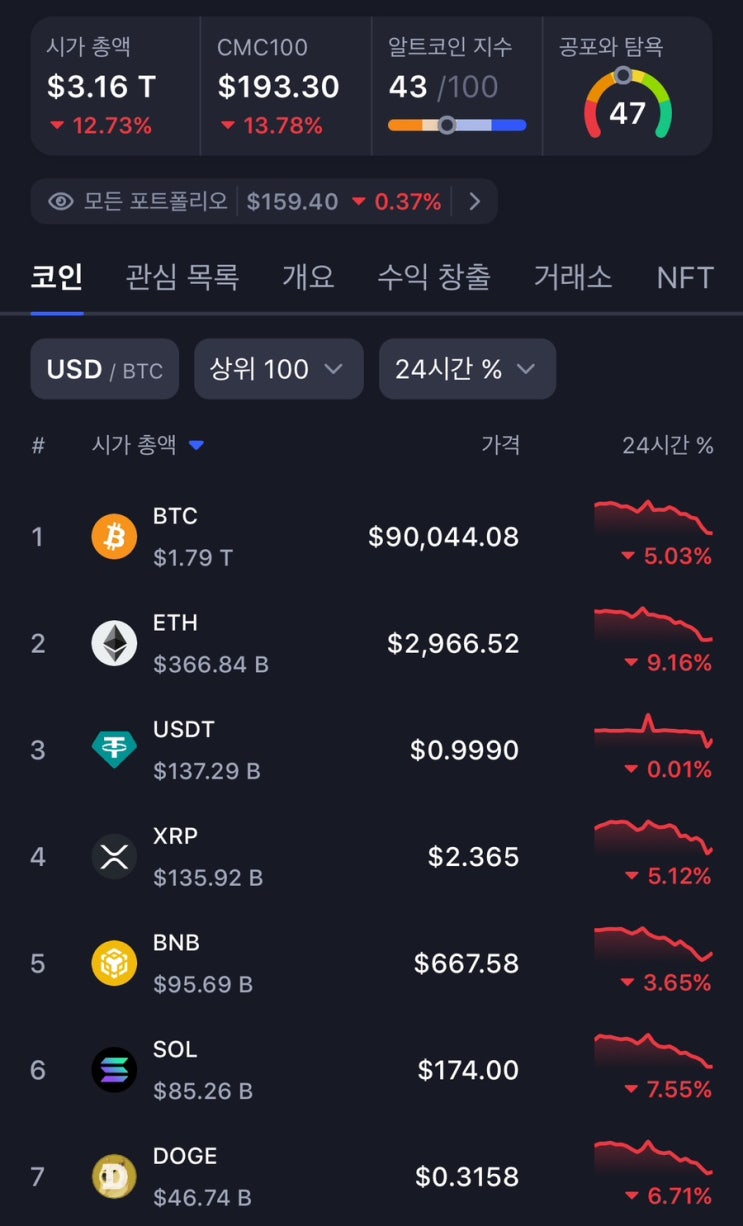Open BTC 24-hour sparkline chart
Screen dimensions: 743x1226
[x=653, y=517]
